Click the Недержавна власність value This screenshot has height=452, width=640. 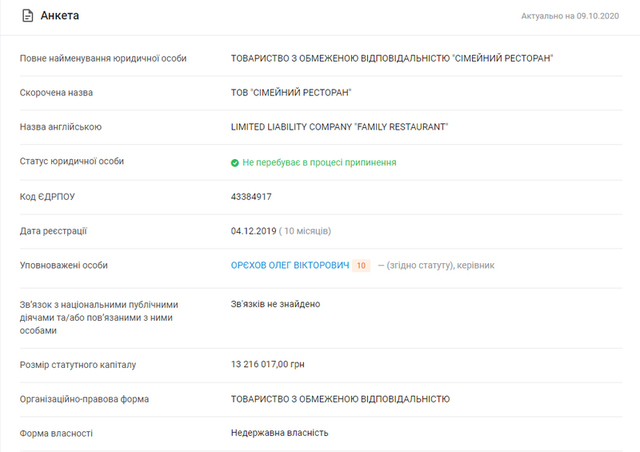(x=279, y=433)
